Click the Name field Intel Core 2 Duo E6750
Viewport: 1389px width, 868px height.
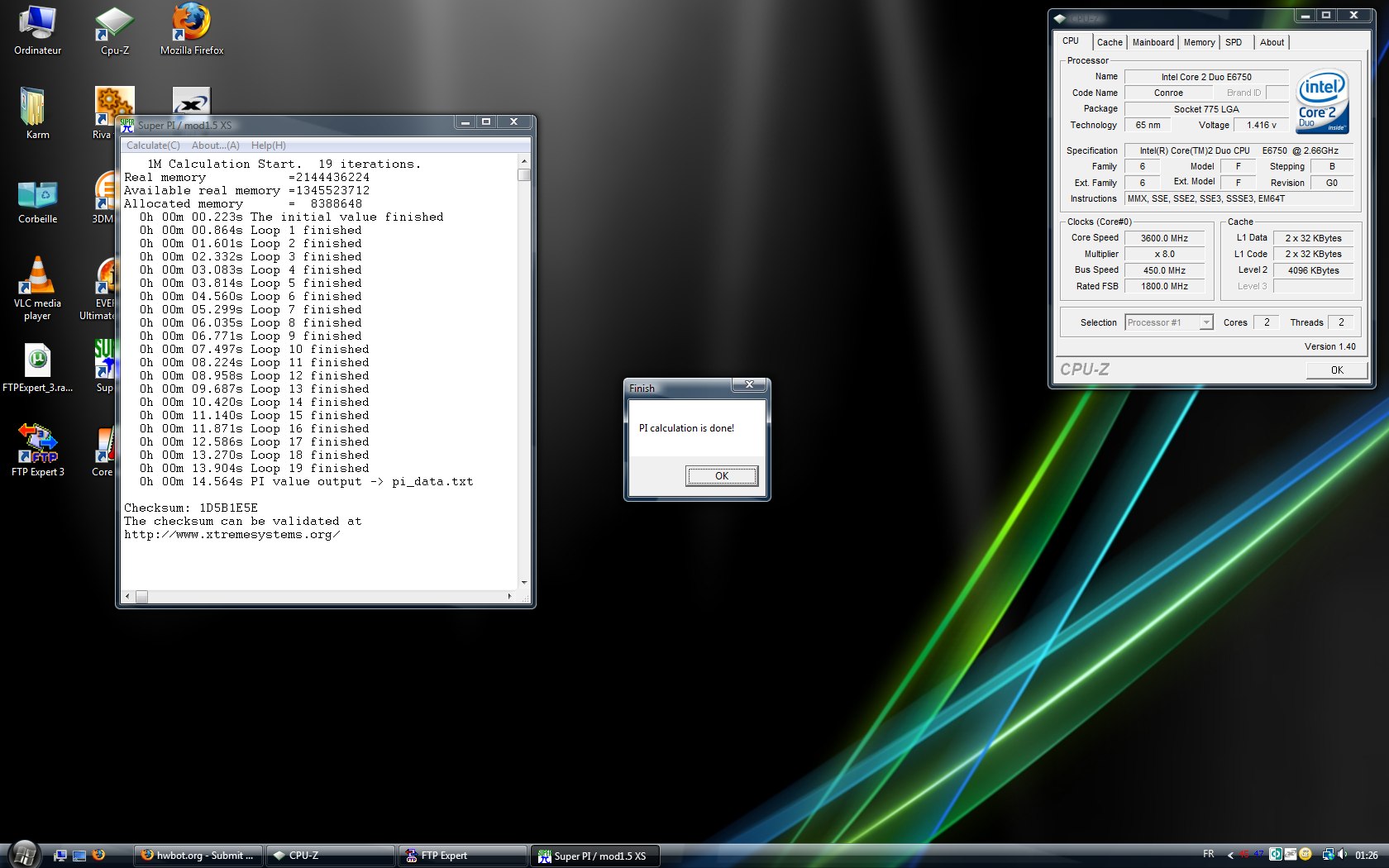[1206, 77]
